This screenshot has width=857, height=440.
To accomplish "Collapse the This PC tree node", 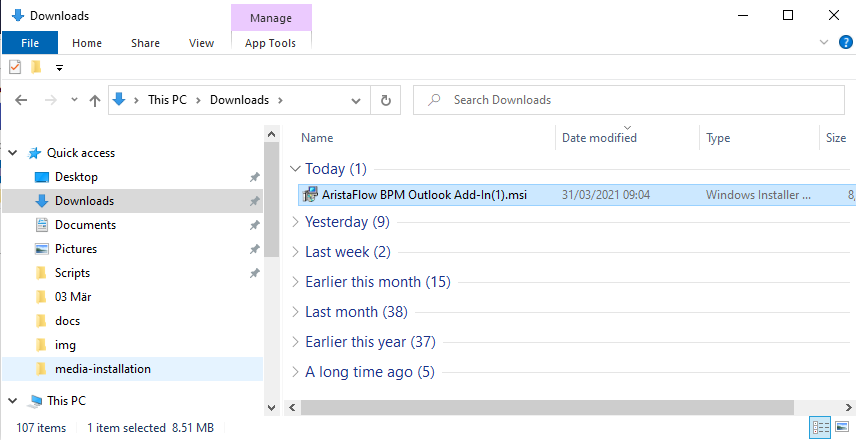I will pyautogui.click(x=13, y=401).
